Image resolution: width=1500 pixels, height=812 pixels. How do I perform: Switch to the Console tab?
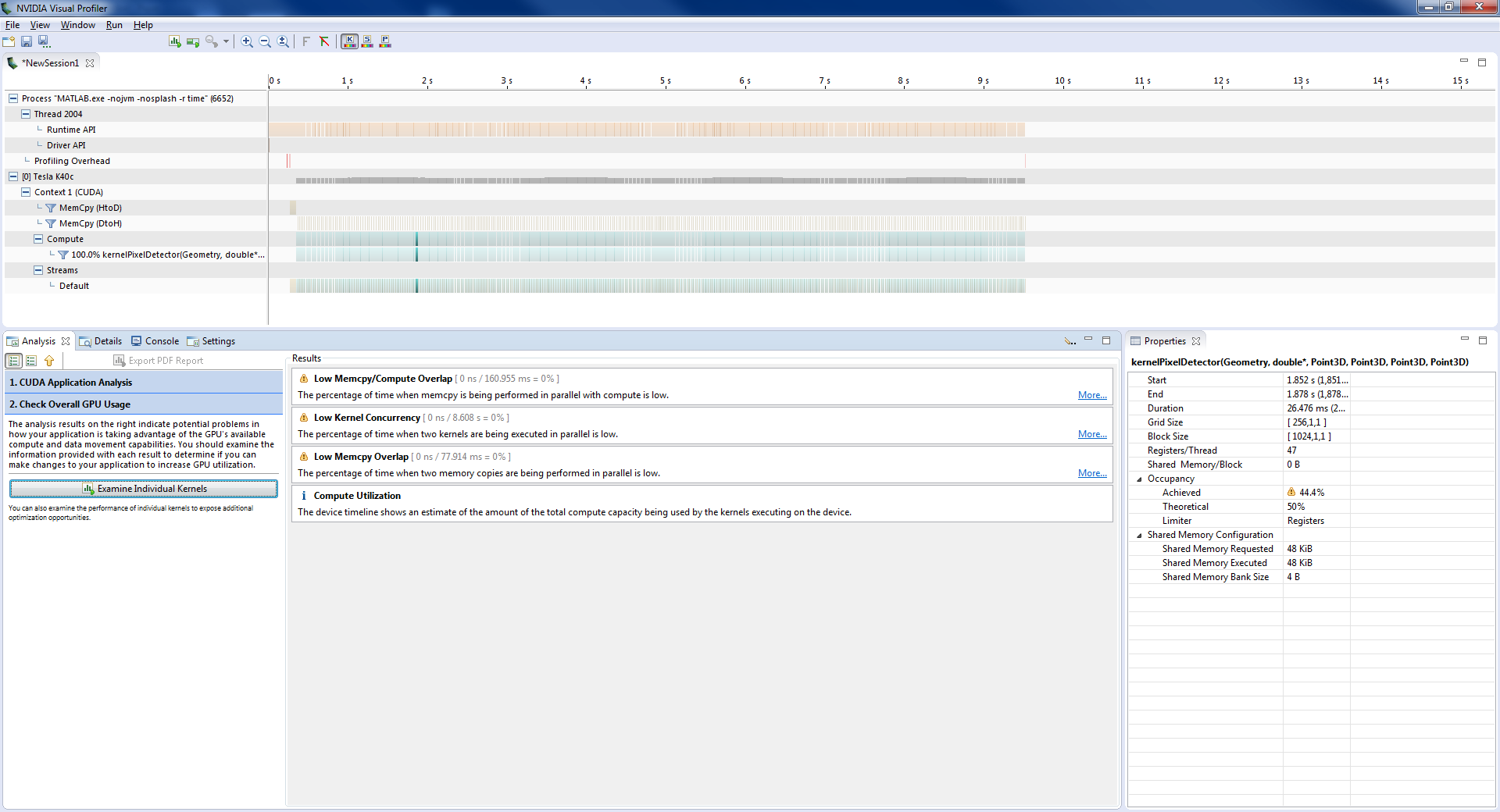point(155,341)
